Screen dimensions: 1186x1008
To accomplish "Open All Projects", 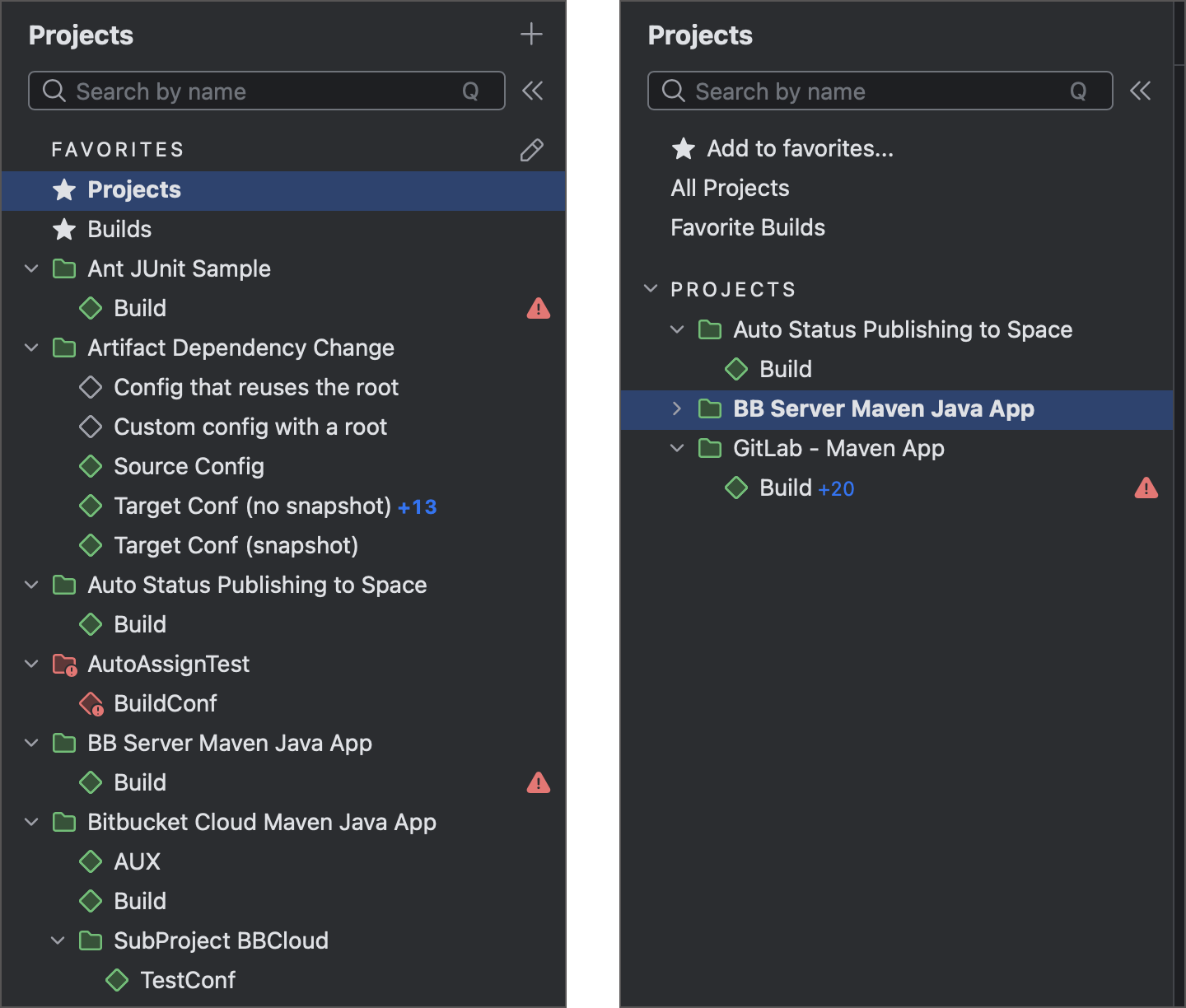I will (x=730, y=189).
